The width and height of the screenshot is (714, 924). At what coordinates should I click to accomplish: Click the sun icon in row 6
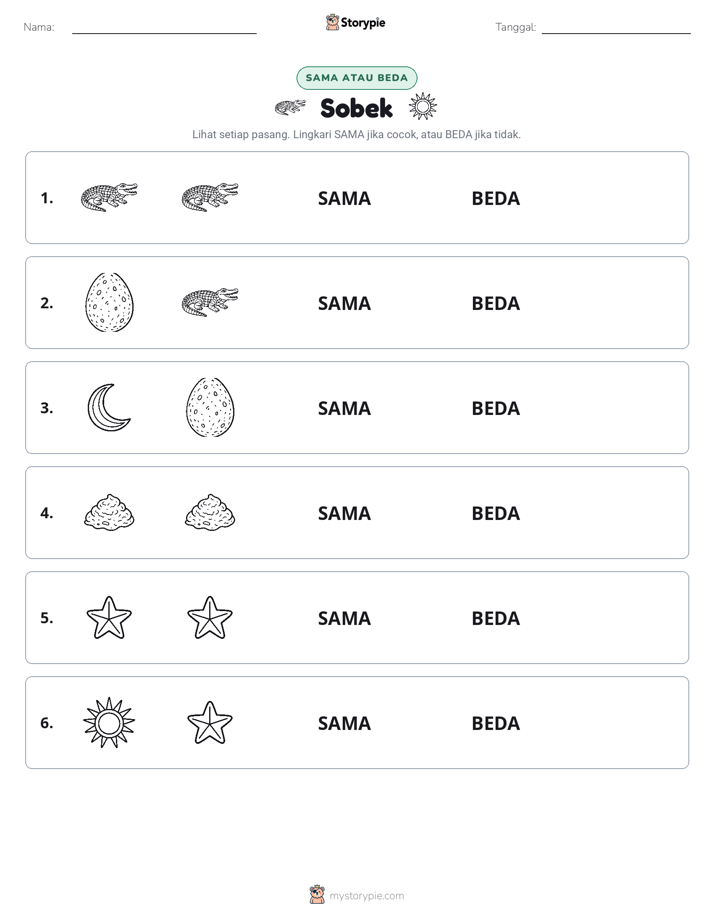click(x=109, y=722)
